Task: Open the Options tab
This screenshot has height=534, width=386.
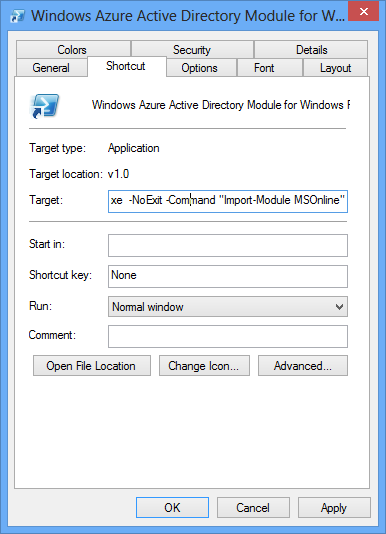Action: (x=200, y=67)
